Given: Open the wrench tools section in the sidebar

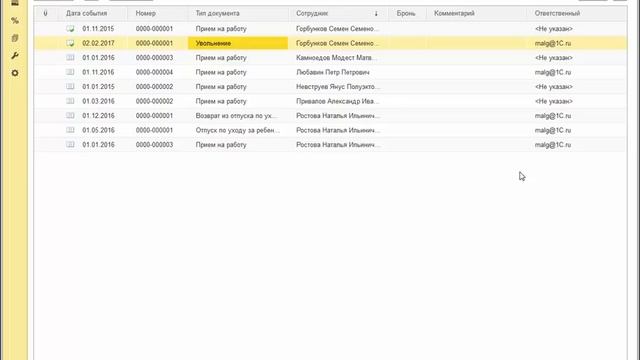Looking at the screenshot, I should coord(15,56).
